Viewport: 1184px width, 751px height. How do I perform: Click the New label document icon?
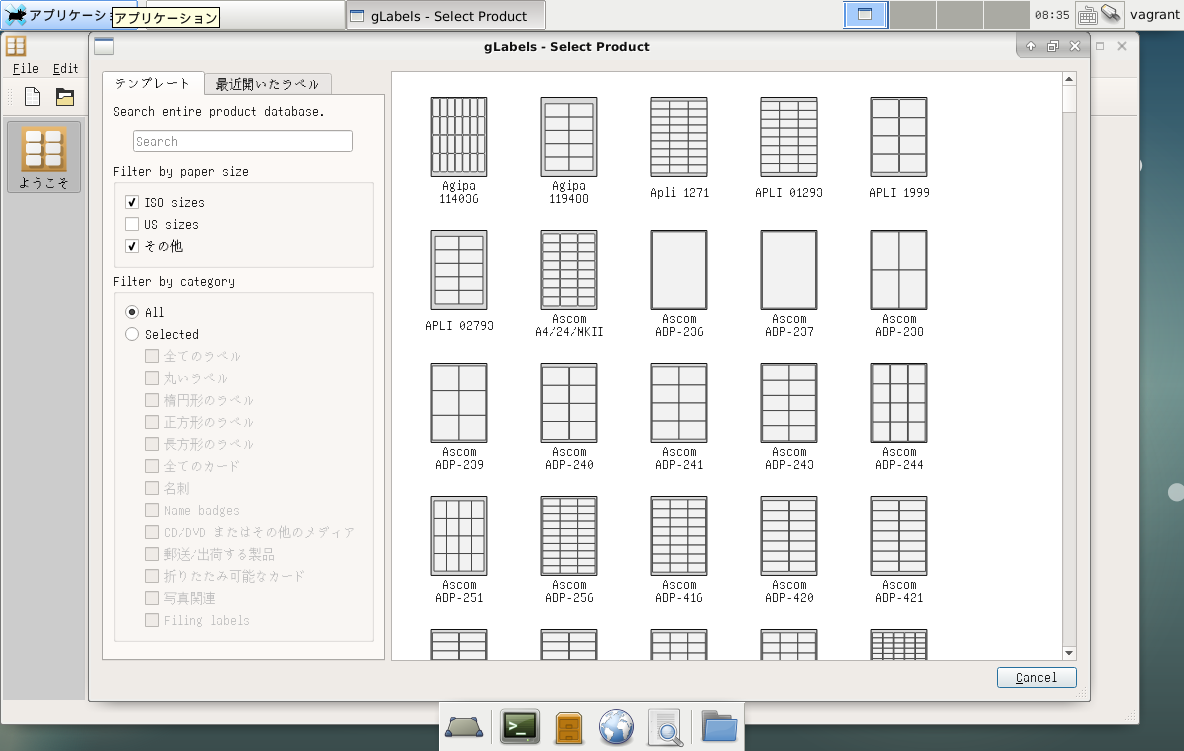(30, 96)
